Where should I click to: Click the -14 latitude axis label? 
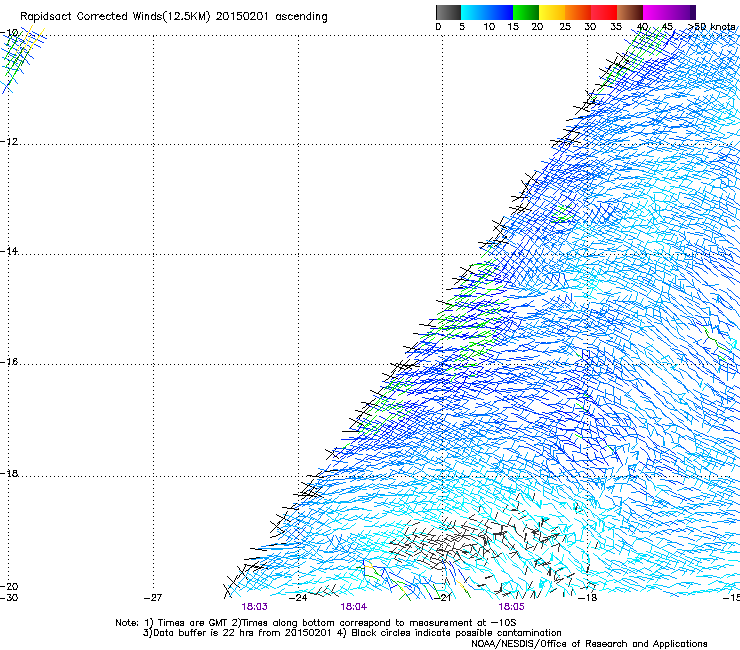coord(9,251)
